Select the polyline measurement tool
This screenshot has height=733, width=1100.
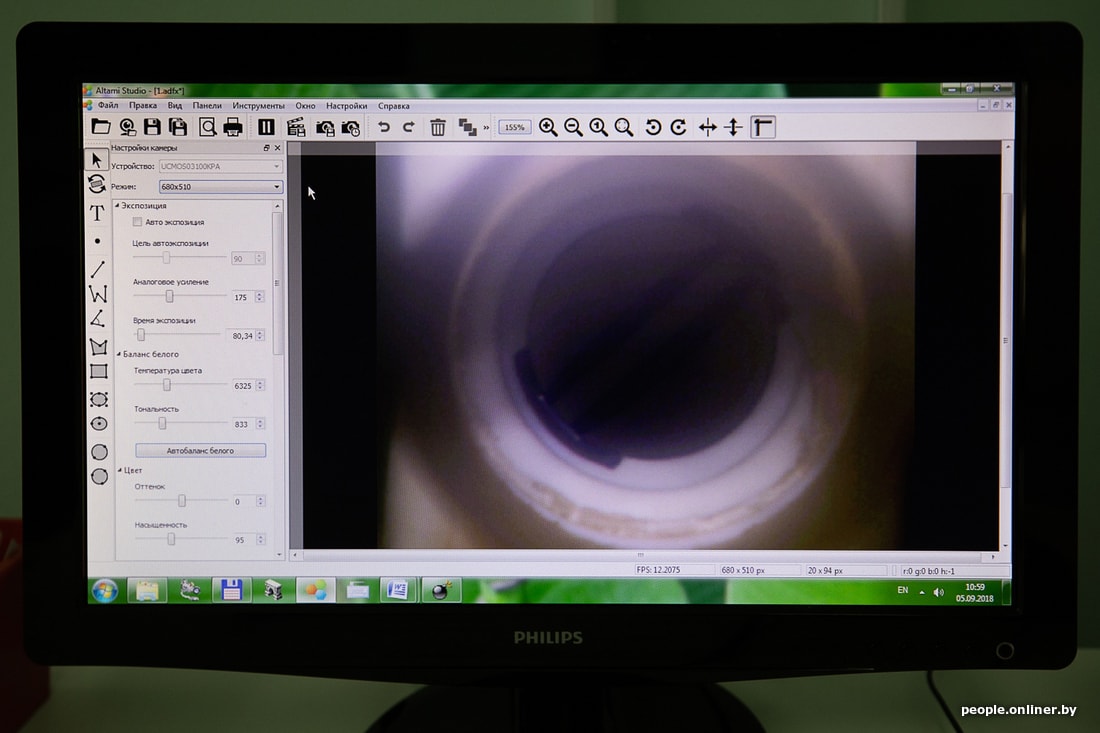98,294
